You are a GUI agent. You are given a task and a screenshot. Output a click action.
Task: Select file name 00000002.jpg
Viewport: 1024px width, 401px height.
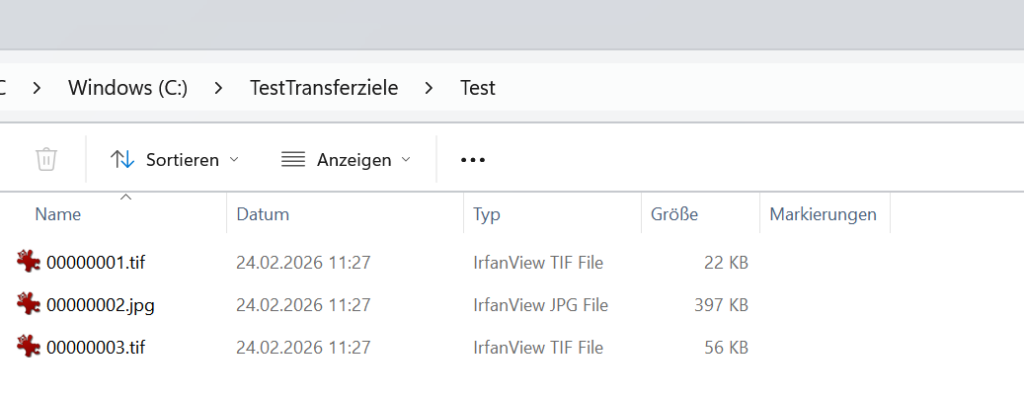coord(100,305)
